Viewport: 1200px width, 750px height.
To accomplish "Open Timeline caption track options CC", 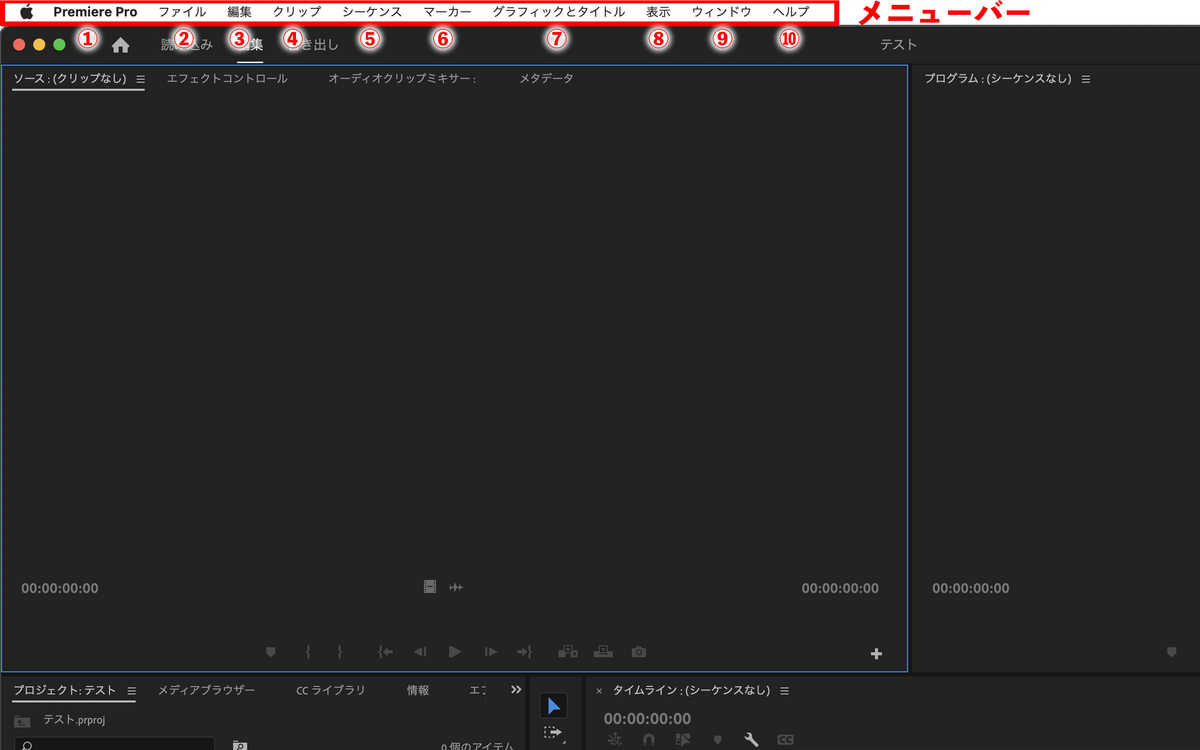I will click(786, 740).
